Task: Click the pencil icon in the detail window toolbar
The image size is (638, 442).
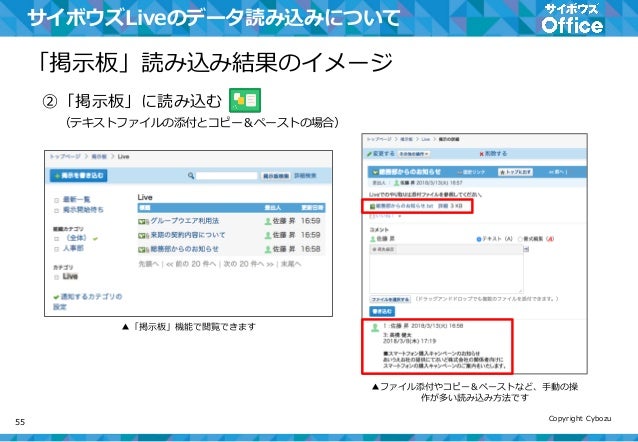Action: pos(369,154)
